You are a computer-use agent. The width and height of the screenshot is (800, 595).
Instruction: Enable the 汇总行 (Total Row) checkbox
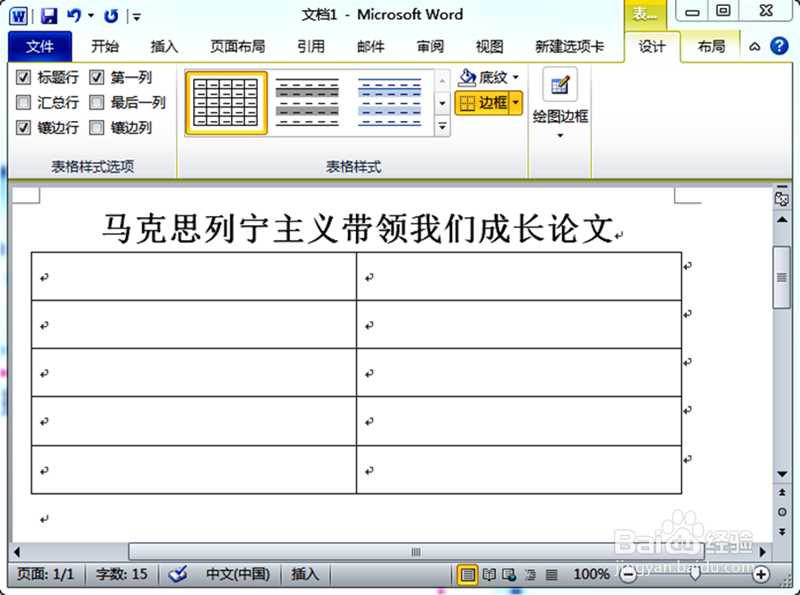click(x=23, y=101)
